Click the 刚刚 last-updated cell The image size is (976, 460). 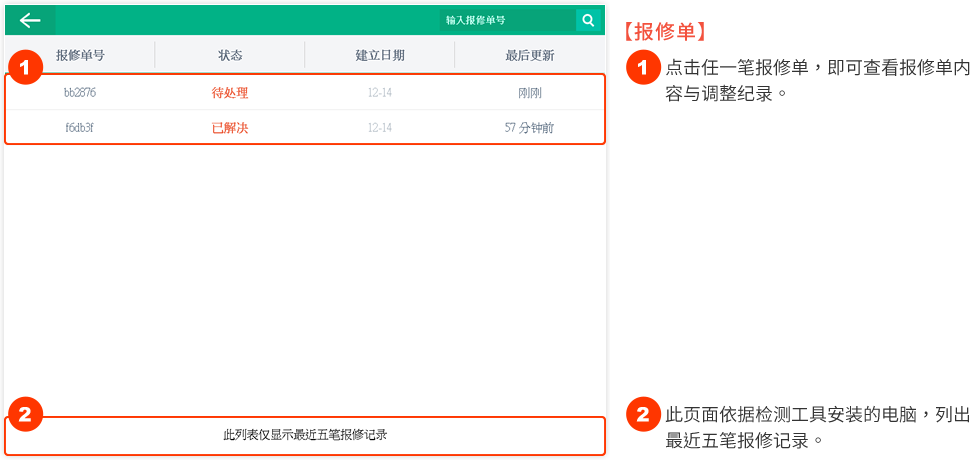[530, 93]
